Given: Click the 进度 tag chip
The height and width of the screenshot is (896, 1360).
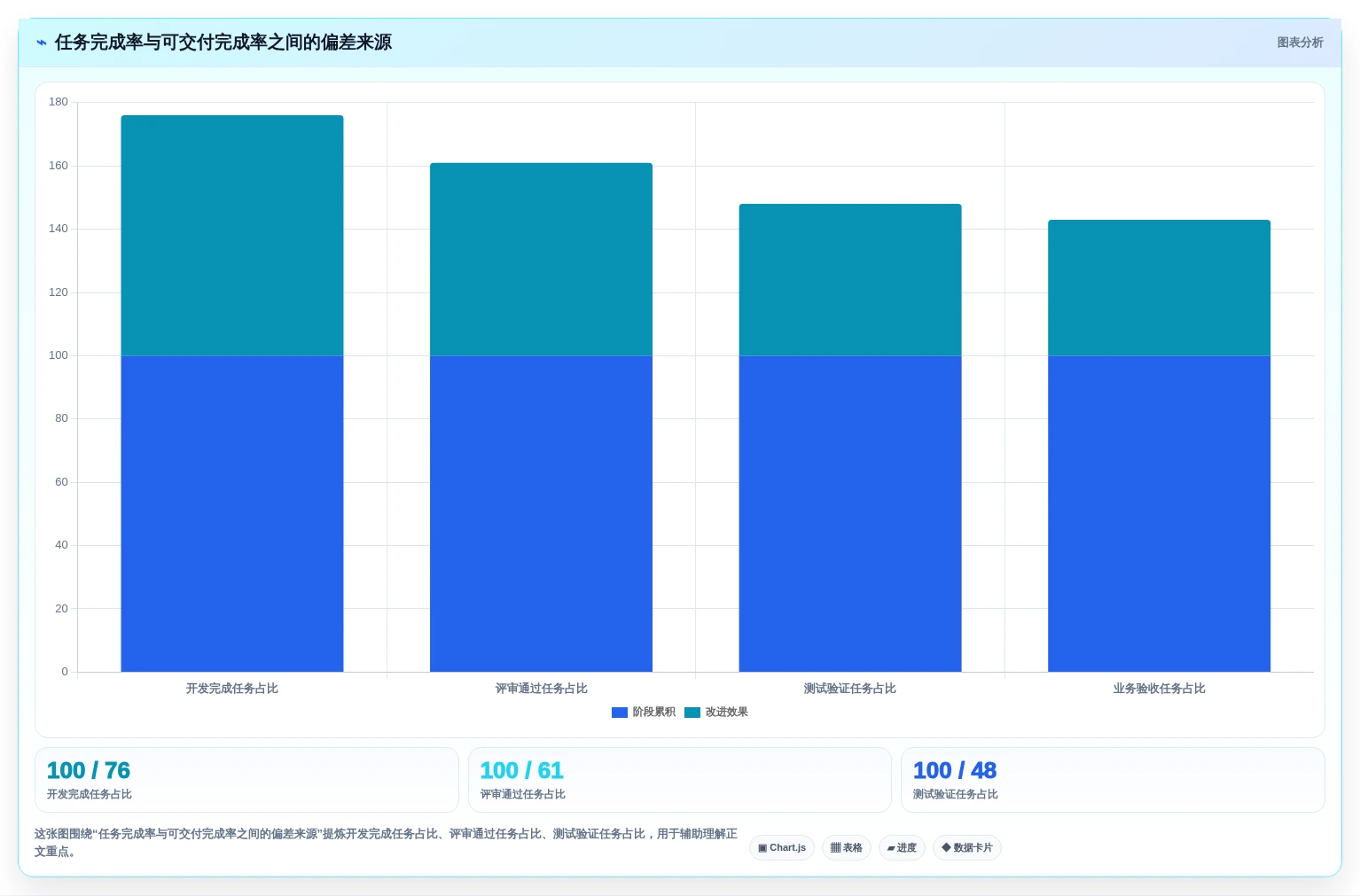Looking at the screenshot, I should [902, 848].
